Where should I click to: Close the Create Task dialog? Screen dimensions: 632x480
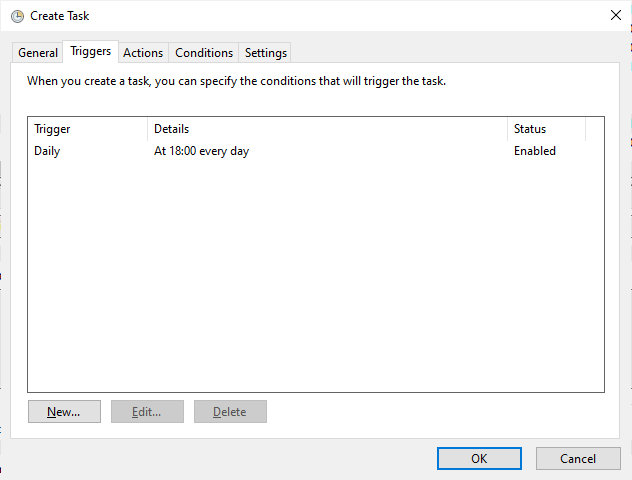coord(615,15)
